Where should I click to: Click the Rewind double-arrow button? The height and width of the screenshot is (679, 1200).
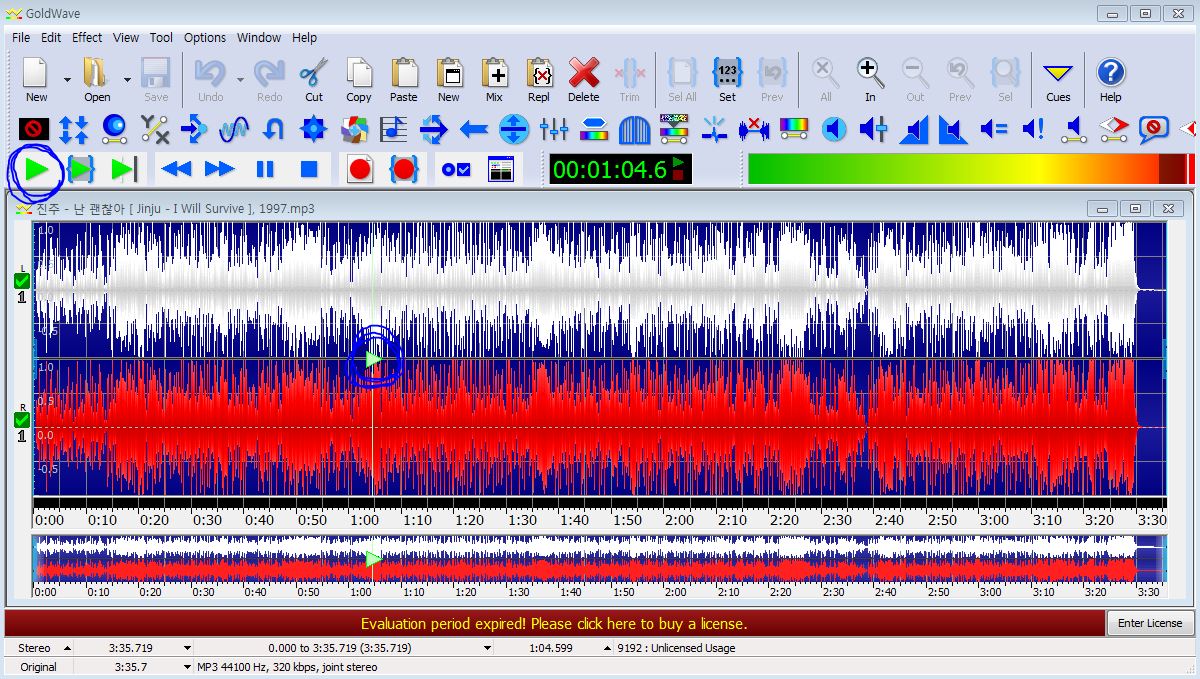pos(176,169)
